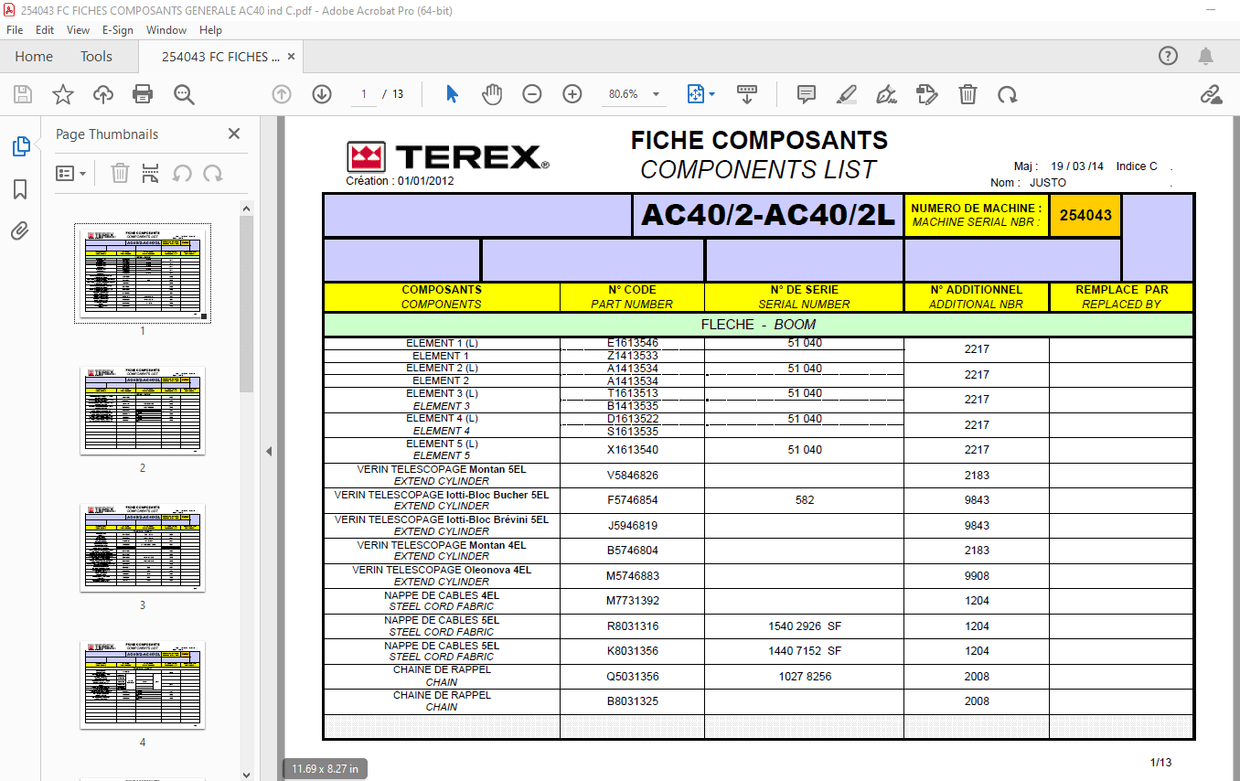Image resolution: width=1240 pixels, height=781 pixels.
Task: Open the Comment tool
Action: point(806,93)
